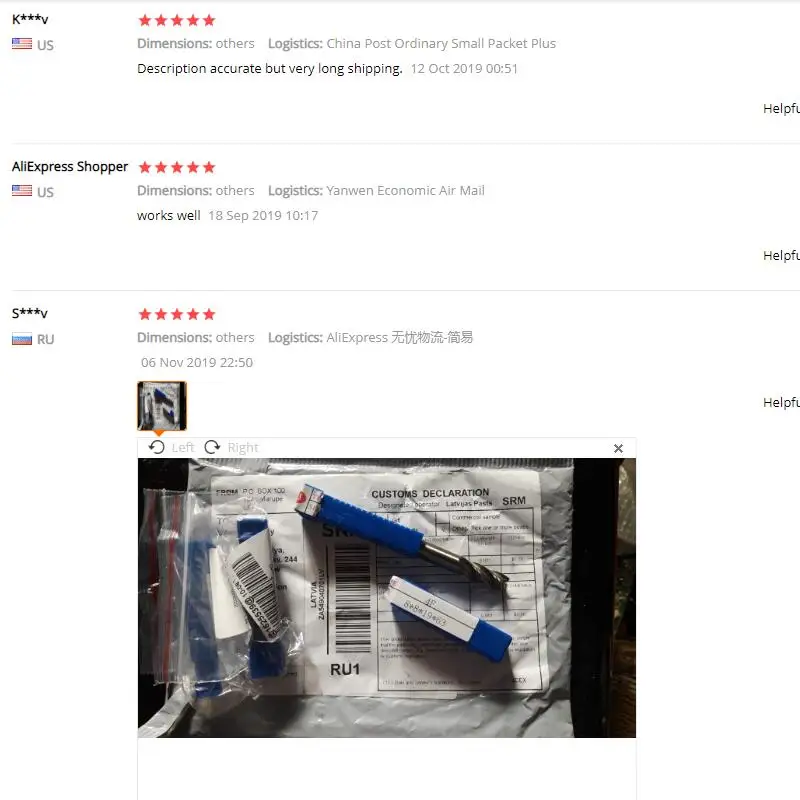Click the 'Description accurate but very long shipping' text

pyautogui.click(x=269, y=69)
